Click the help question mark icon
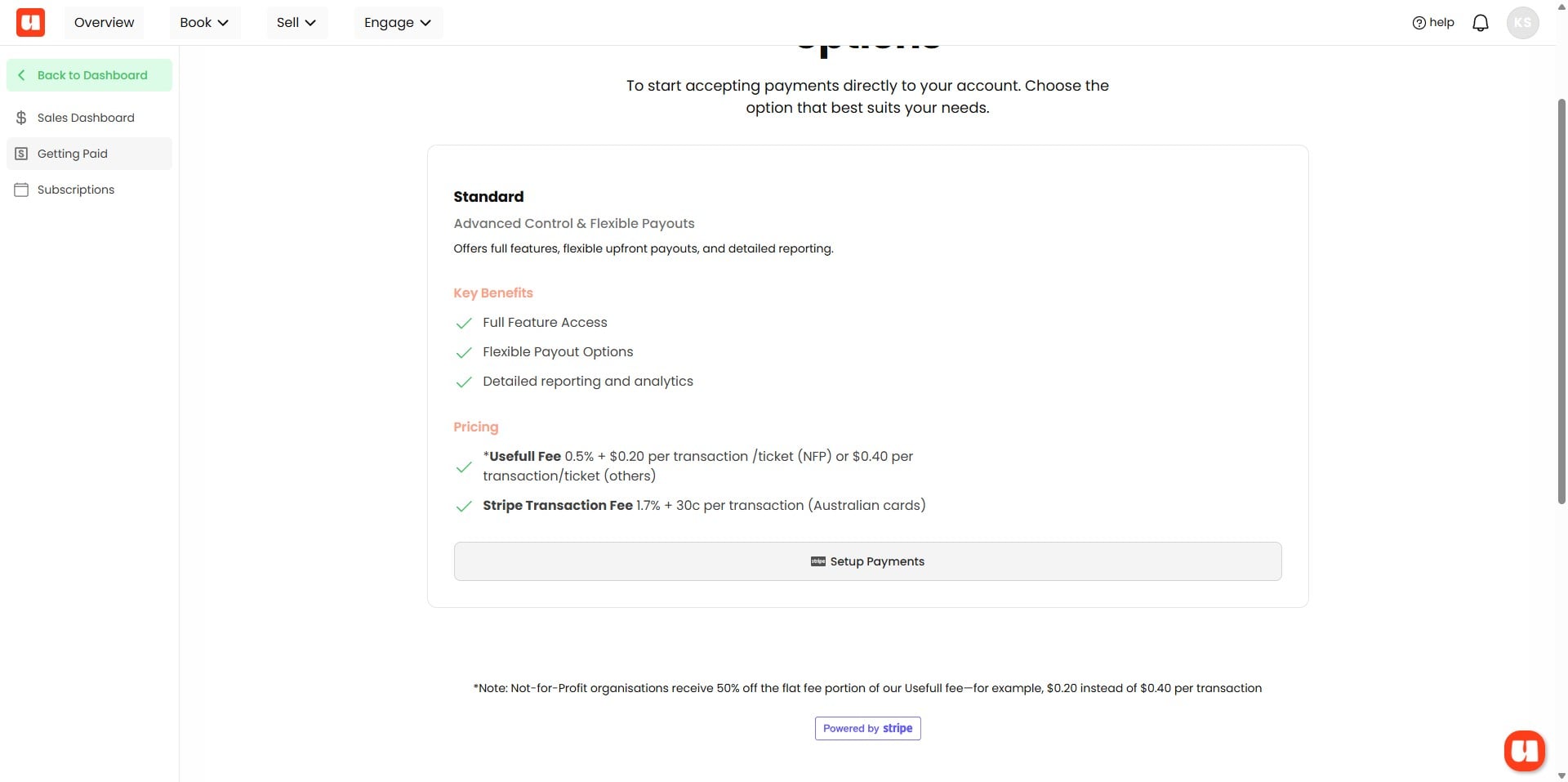This screenshot has width=1568, height=782. tap(1419, 23)
